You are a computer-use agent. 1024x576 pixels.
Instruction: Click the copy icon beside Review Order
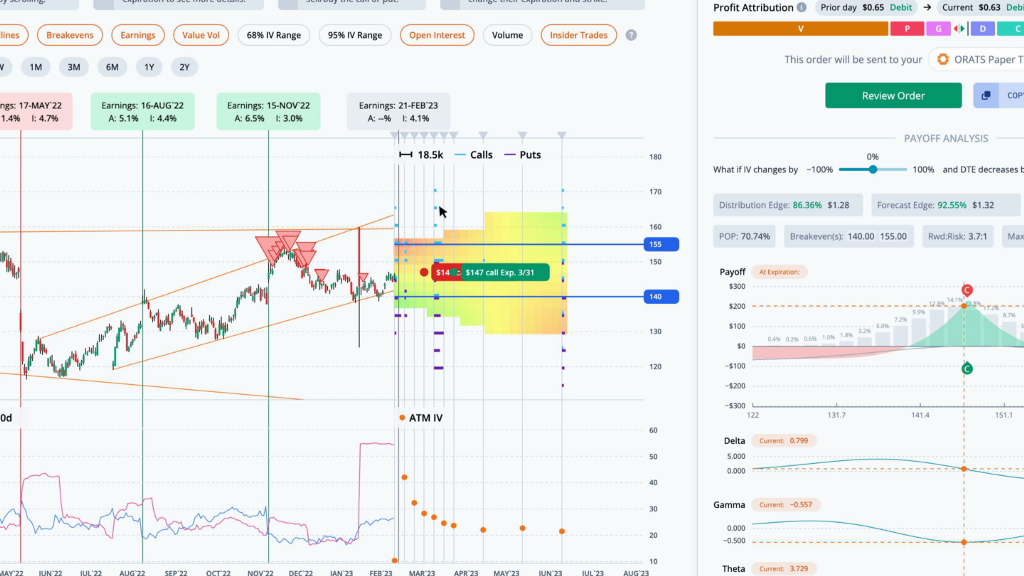click(985, 95)
